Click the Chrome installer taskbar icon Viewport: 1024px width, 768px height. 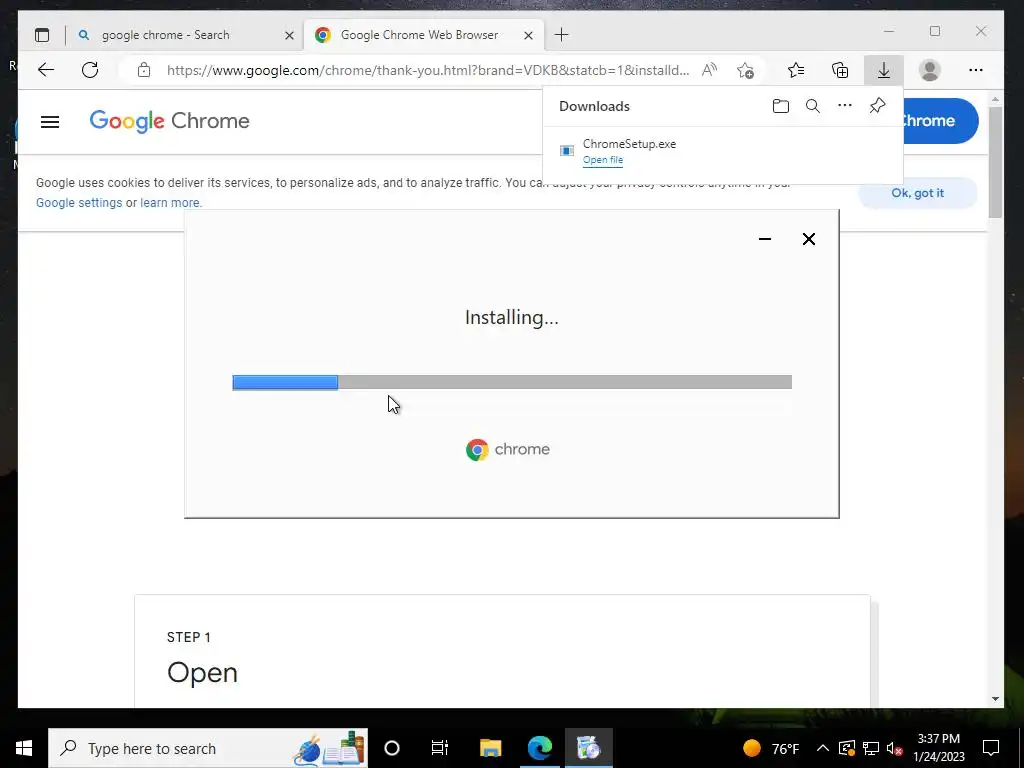pos(588,748)
